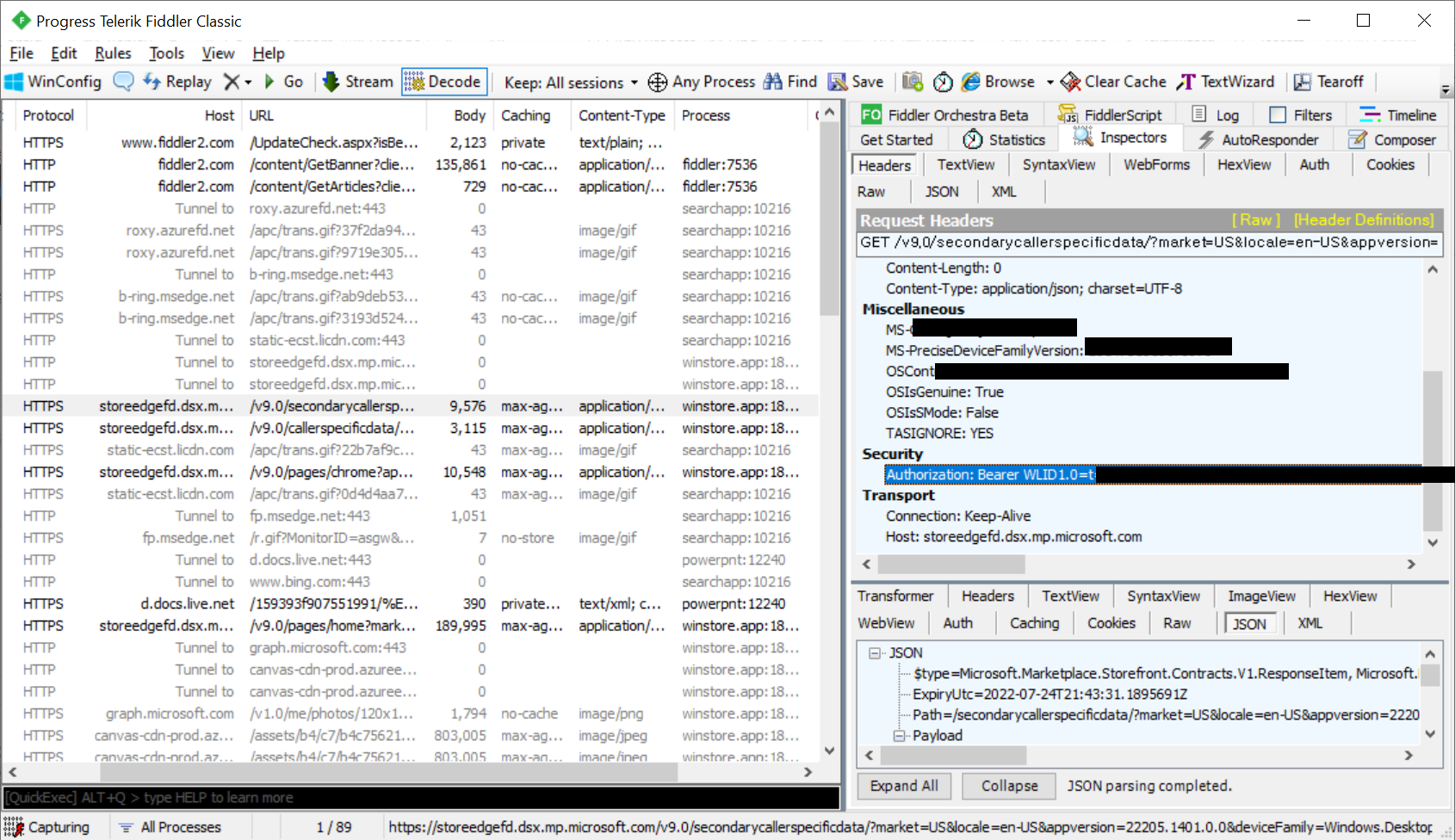The height and width of the screenshot is (840, 1455).
Task: Open the Help menu
Action: (x=269, y=53)
